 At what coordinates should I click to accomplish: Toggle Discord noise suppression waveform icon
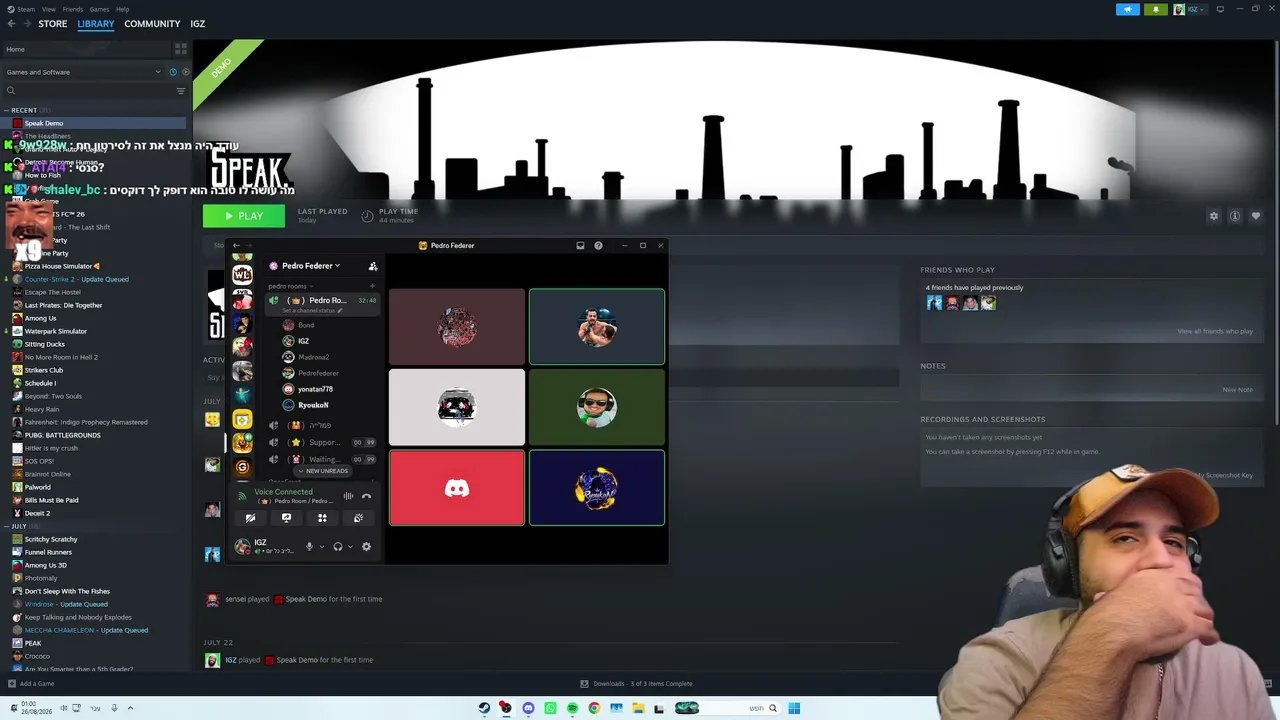348,496
